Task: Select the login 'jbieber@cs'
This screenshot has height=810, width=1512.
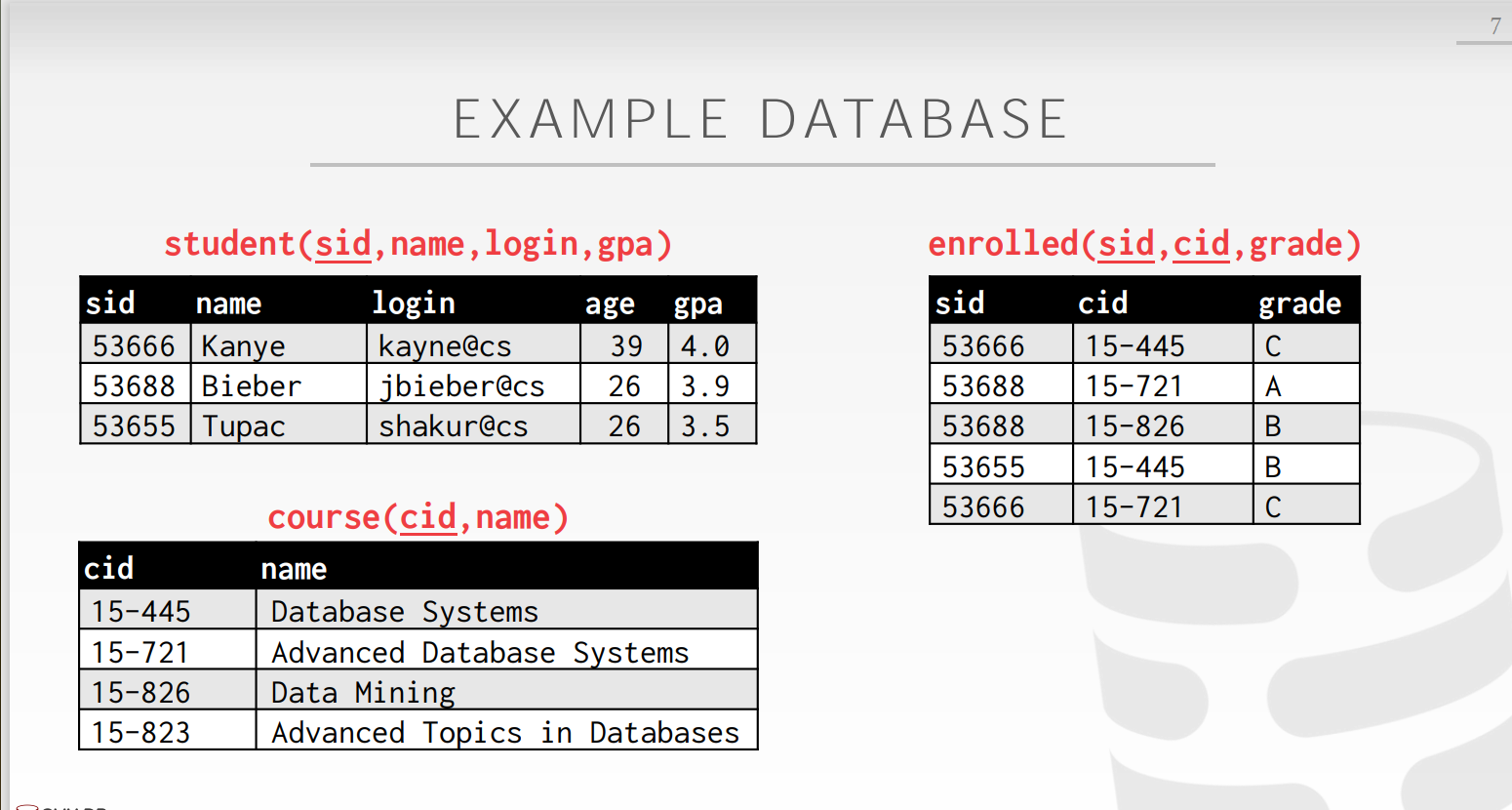Action: pos(461,386)
